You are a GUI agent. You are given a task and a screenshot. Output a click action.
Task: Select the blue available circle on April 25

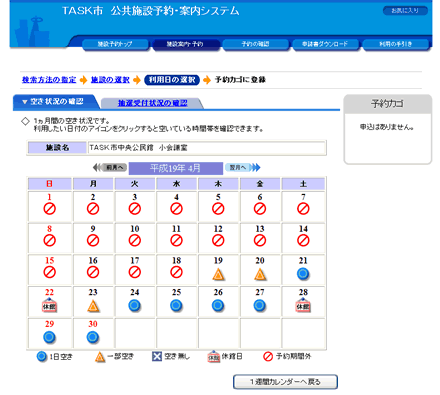click(x=176, y=306)
